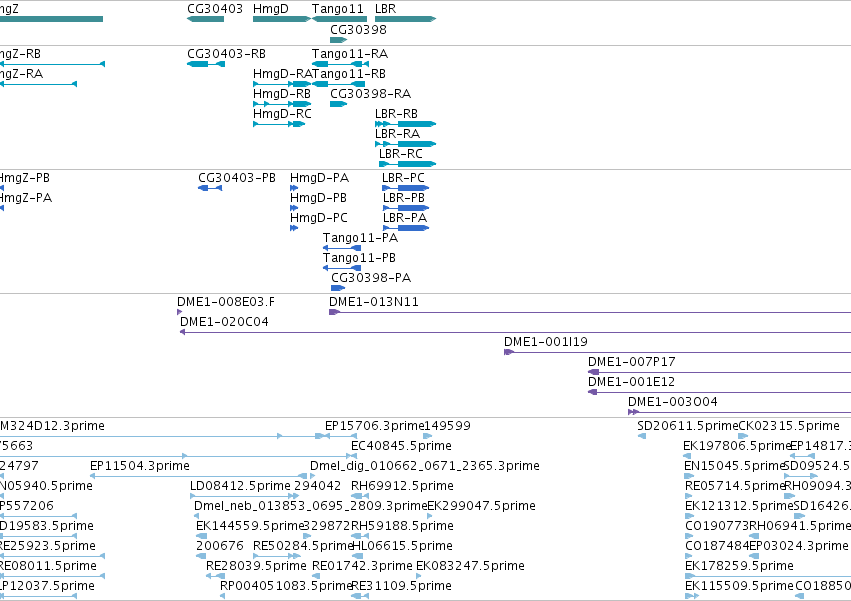Select the LBR-PC protein label
851x601 pixels.
click(x=403, y=178)
